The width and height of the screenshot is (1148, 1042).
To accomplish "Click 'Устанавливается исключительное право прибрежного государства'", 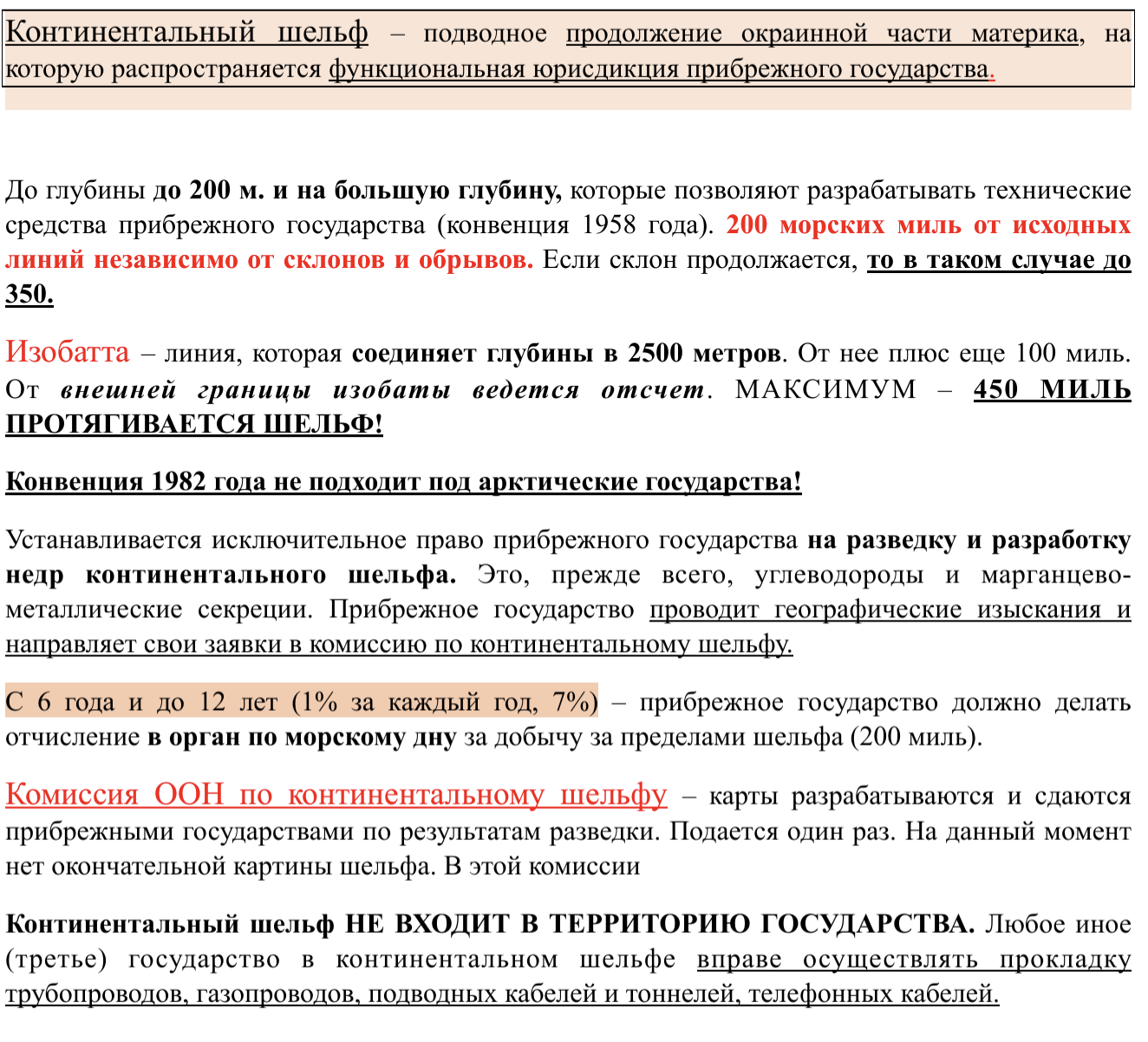I will pos(401,540).
